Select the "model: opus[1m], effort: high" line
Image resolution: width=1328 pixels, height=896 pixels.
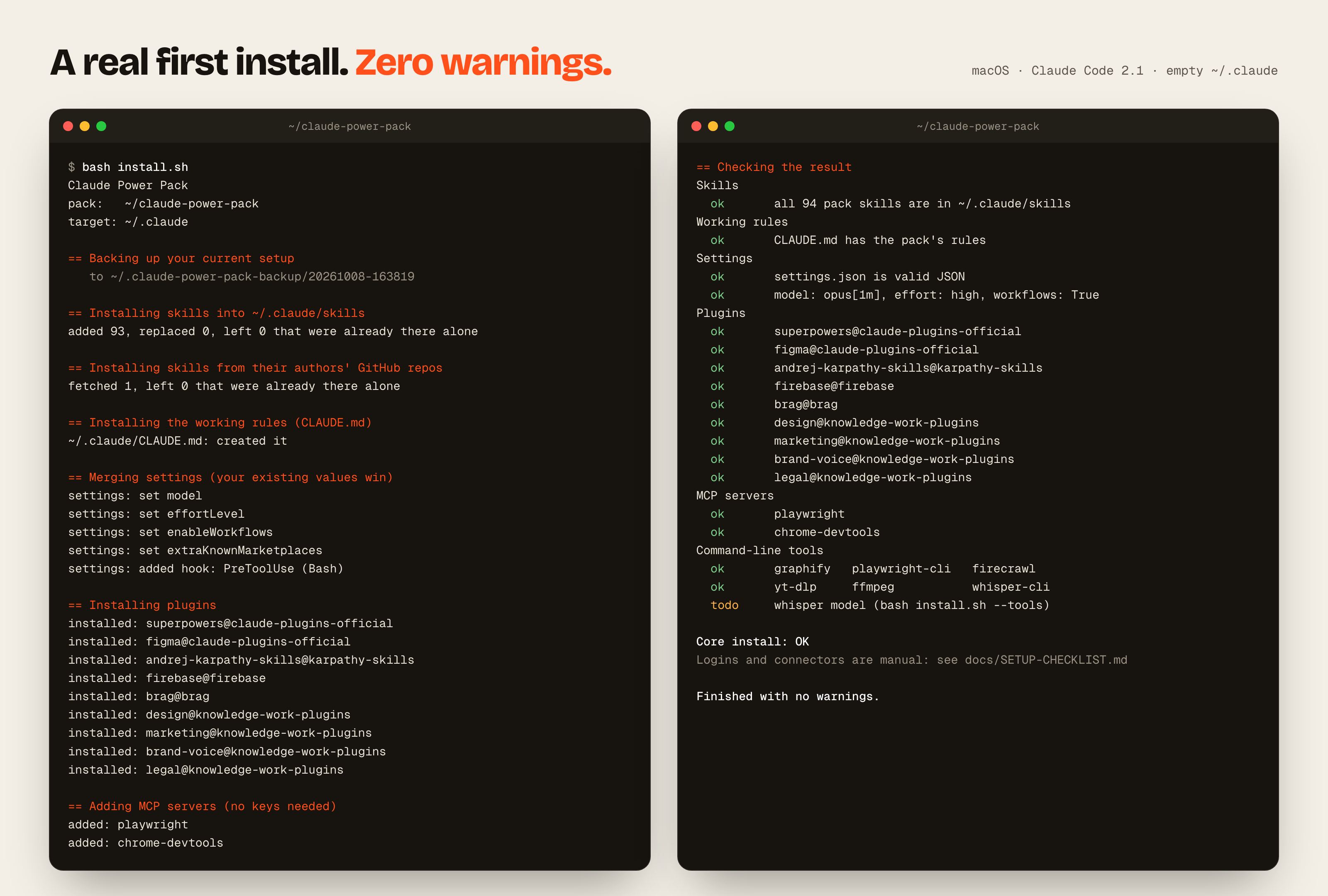tap(905, 295)
